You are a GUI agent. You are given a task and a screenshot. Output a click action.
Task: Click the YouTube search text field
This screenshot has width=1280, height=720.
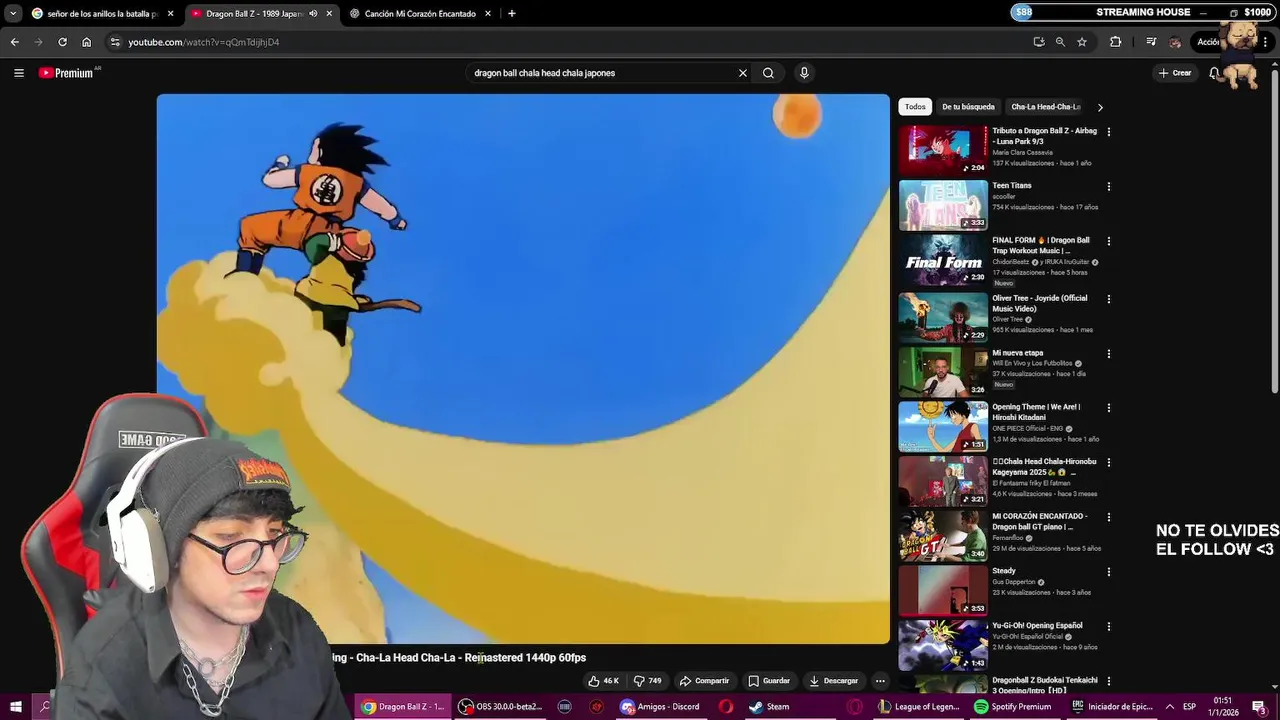pos(600,73)
